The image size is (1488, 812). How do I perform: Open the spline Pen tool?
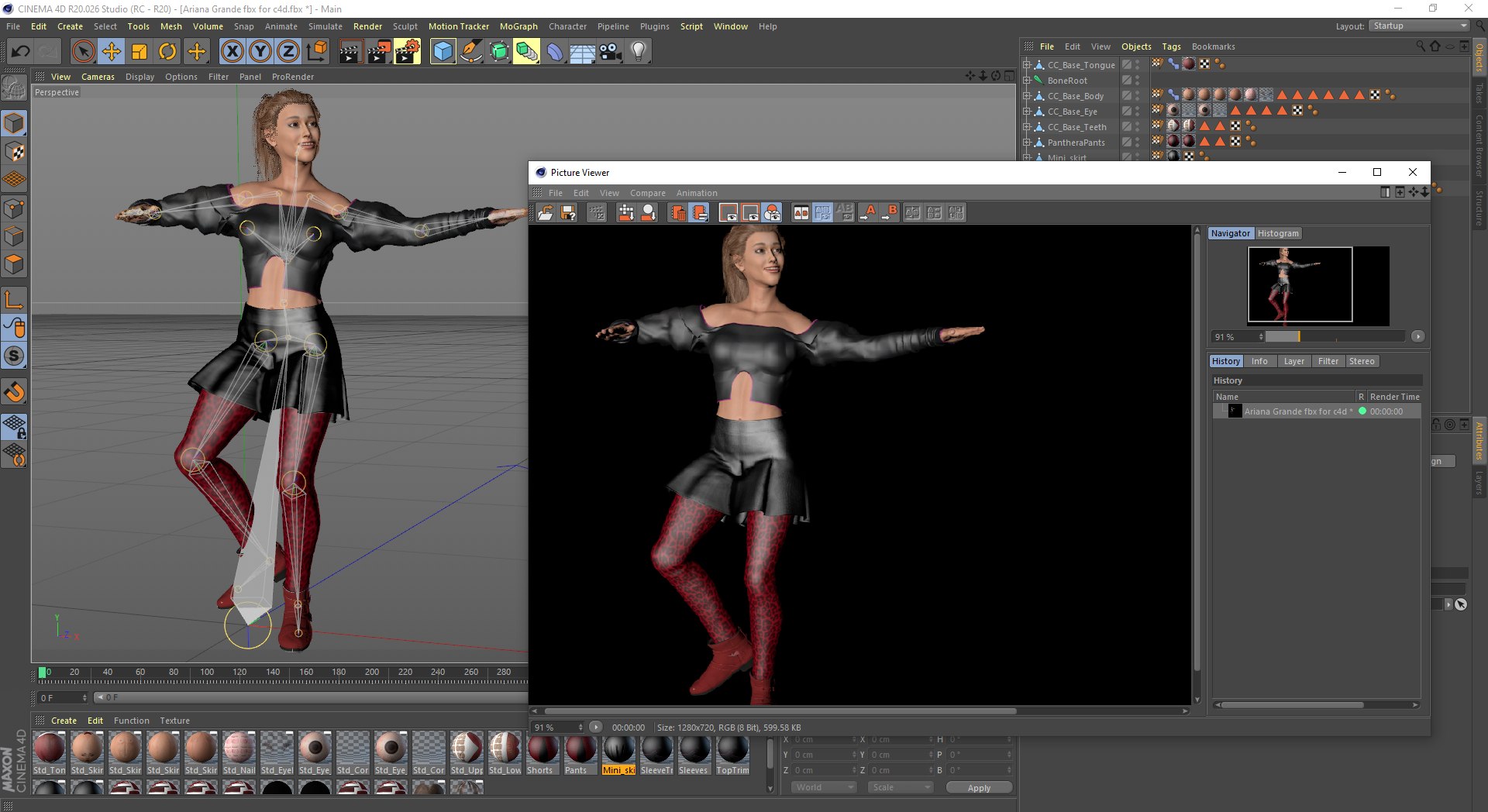click(x=470, y=52)
